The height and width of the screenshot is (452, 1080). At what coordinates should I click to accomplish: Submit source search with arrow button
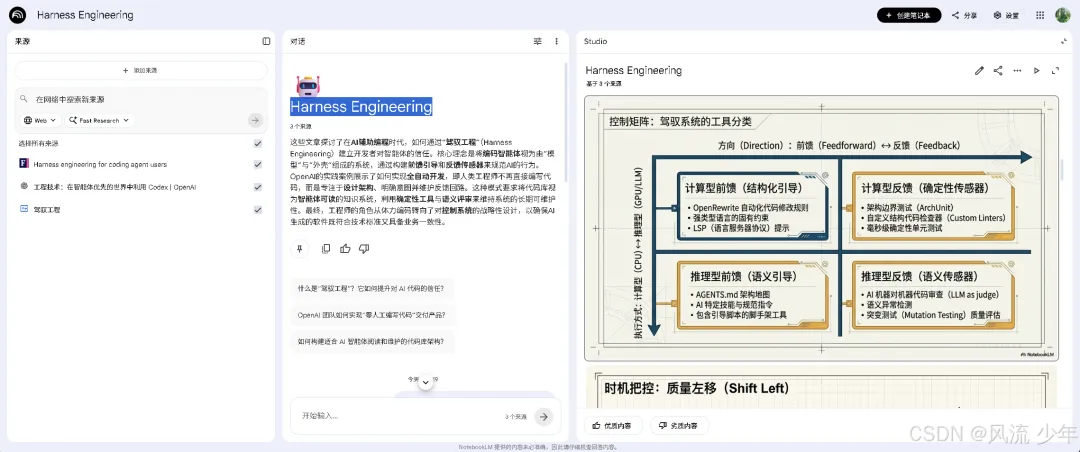(256, 121)
